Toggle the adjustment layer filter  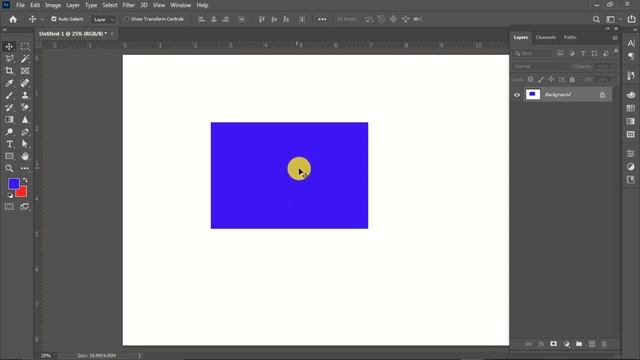point(571,53)
